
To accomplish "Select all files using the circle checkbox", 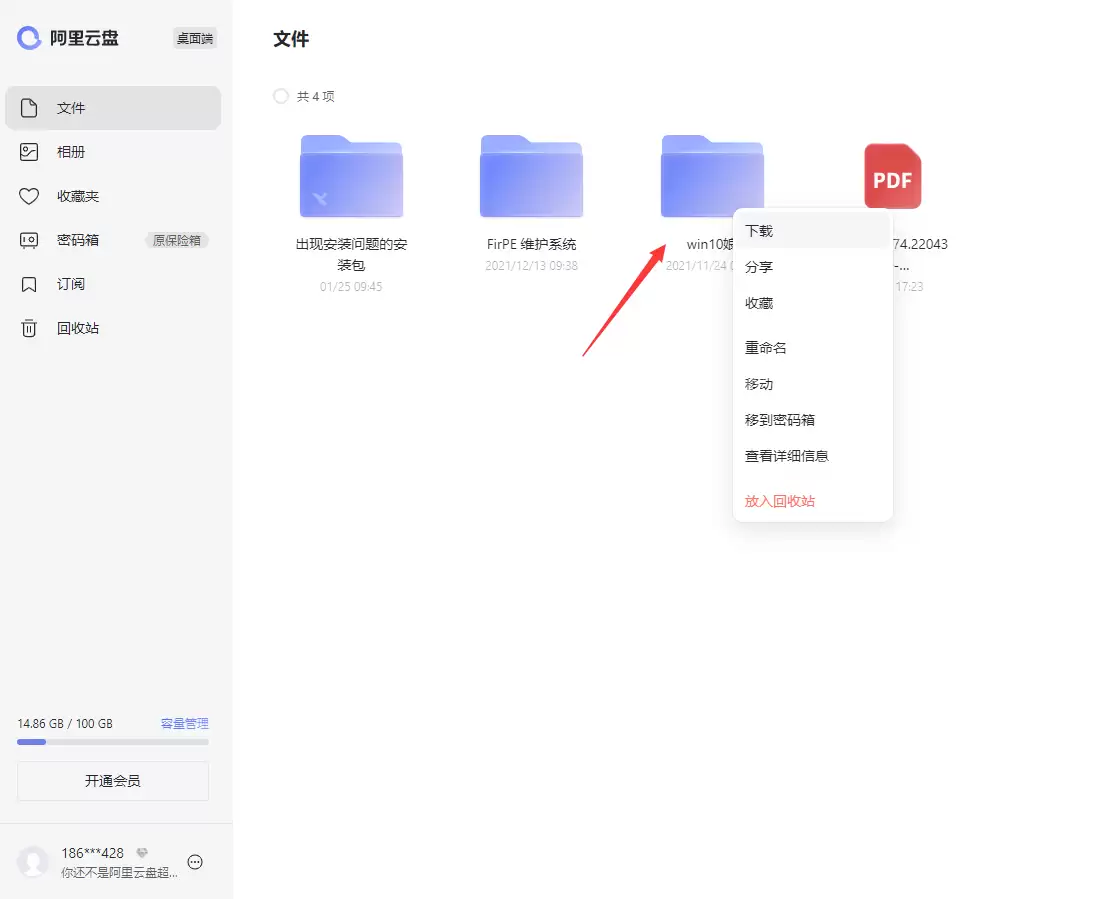I will coord(281,96).
